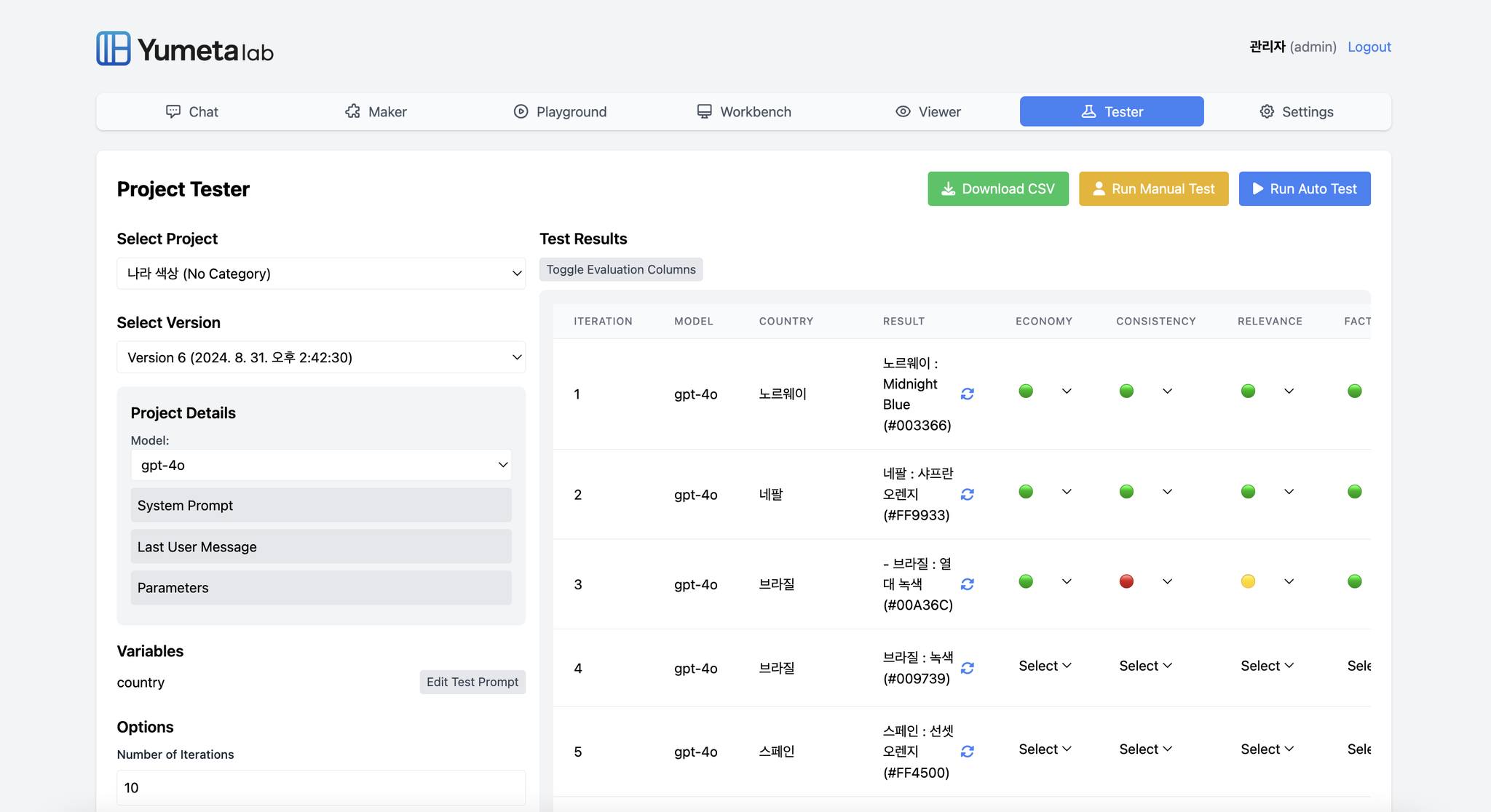1491x812 pixels.
Task: Click Edit Test Prompt button
Action: tap(472, 682)
